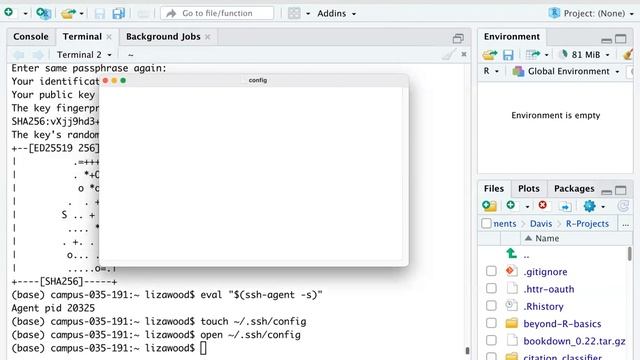The width and height of the screenshot is (640, 360).
Task: Switch to the Packages tab
Action: (x=574, y=189)
